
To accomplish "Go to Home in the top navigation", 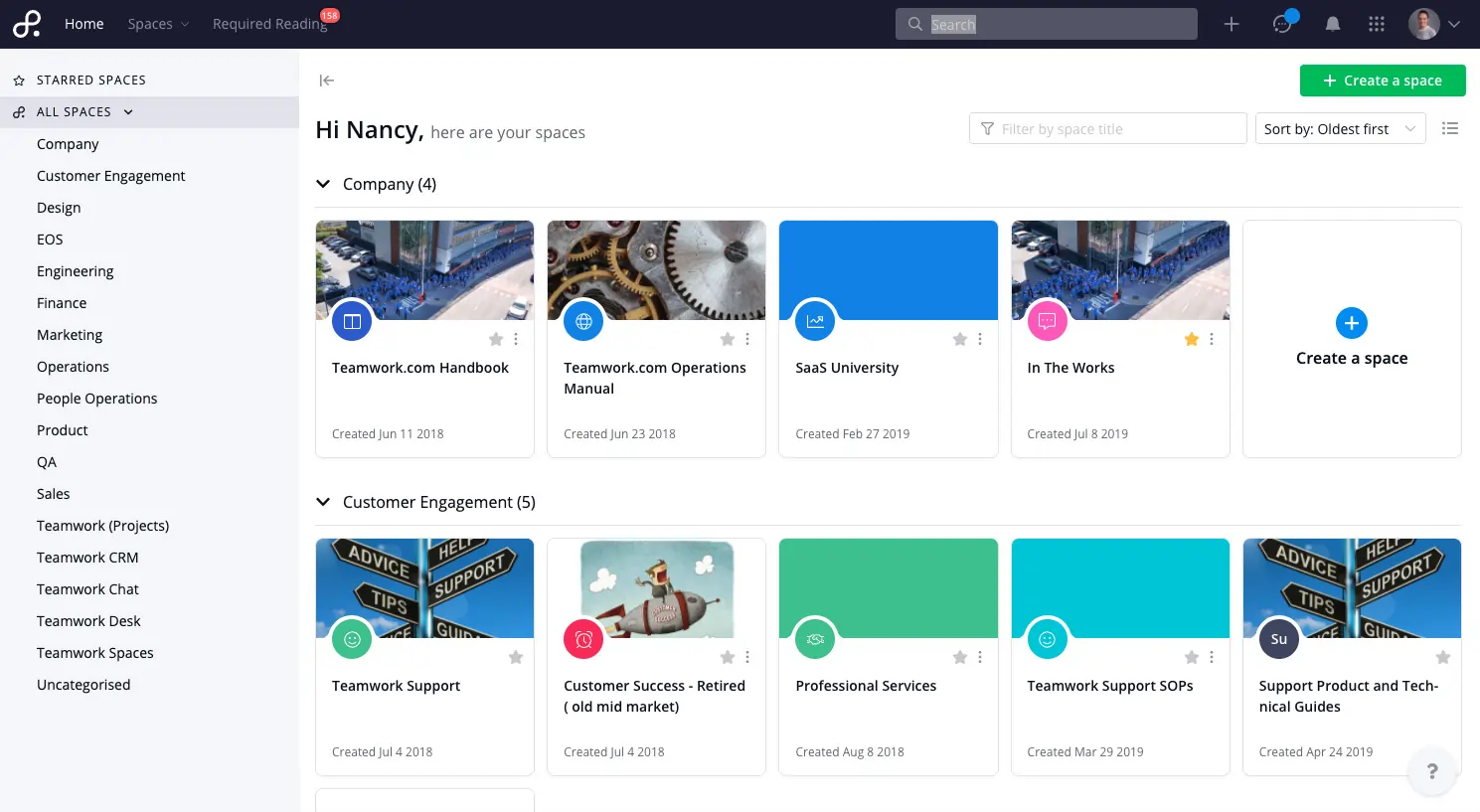I will tap(84, 24).
